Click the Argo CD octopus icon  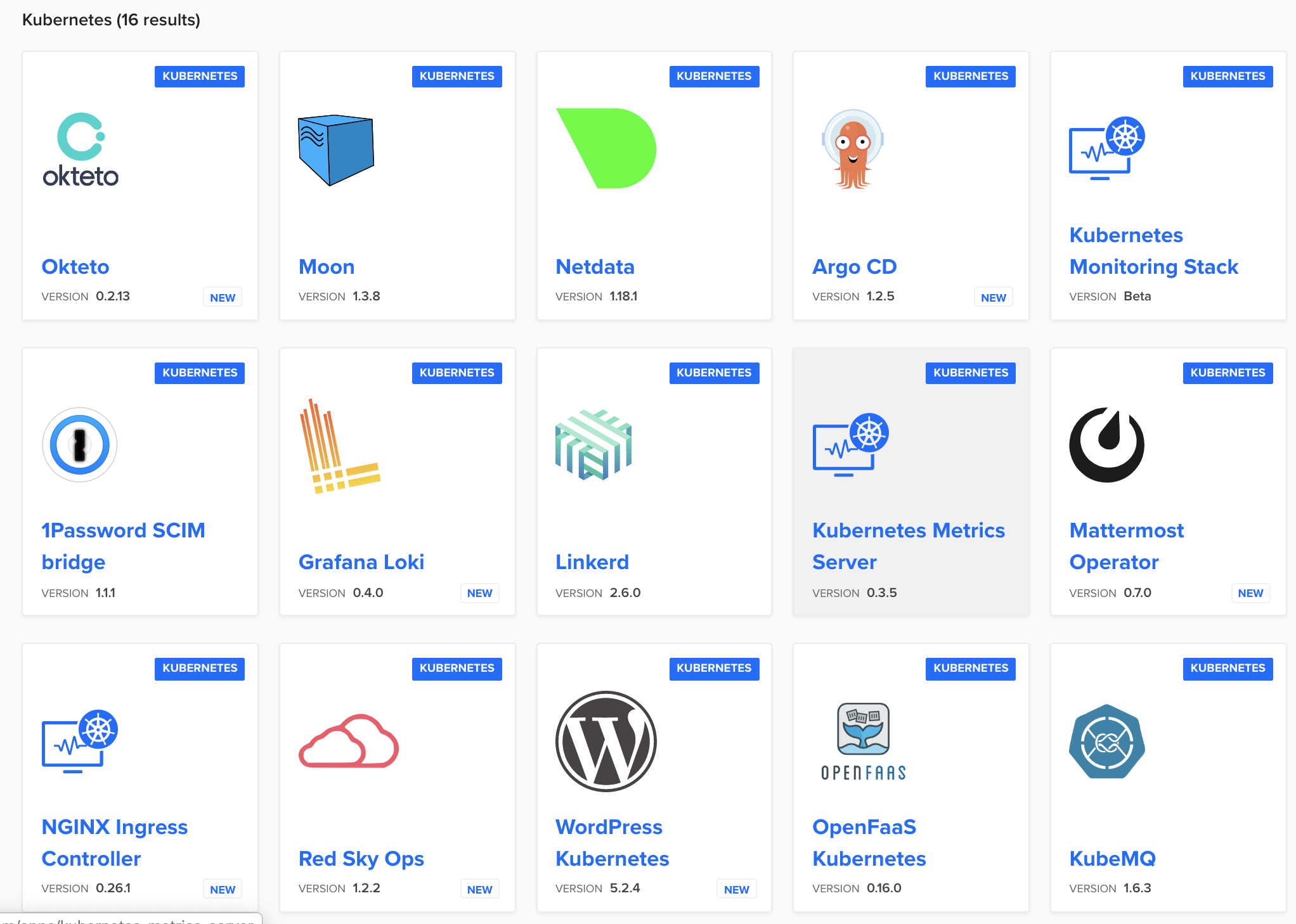pos(853,150)
